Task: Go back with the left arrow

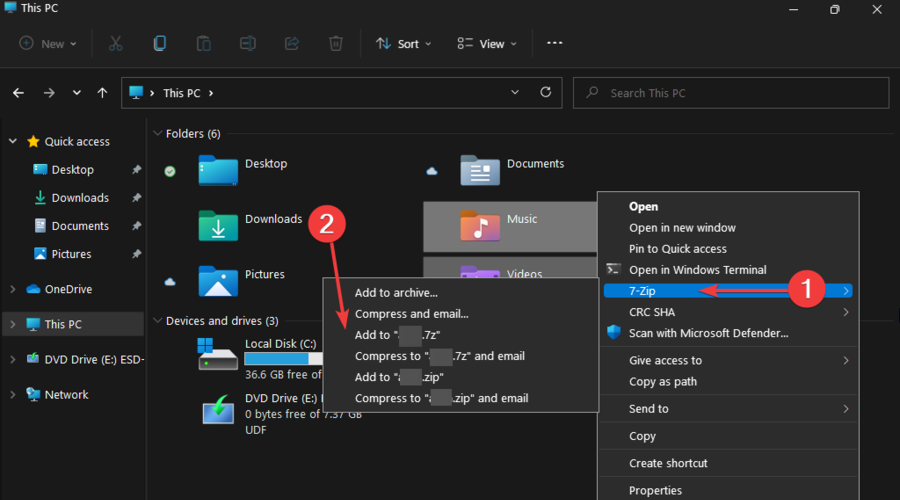Action: tap(18, 93)
